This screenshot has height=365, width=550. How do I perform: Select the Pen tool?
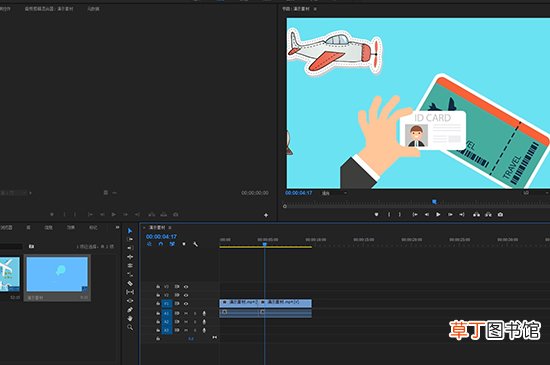tap(130, 310)
